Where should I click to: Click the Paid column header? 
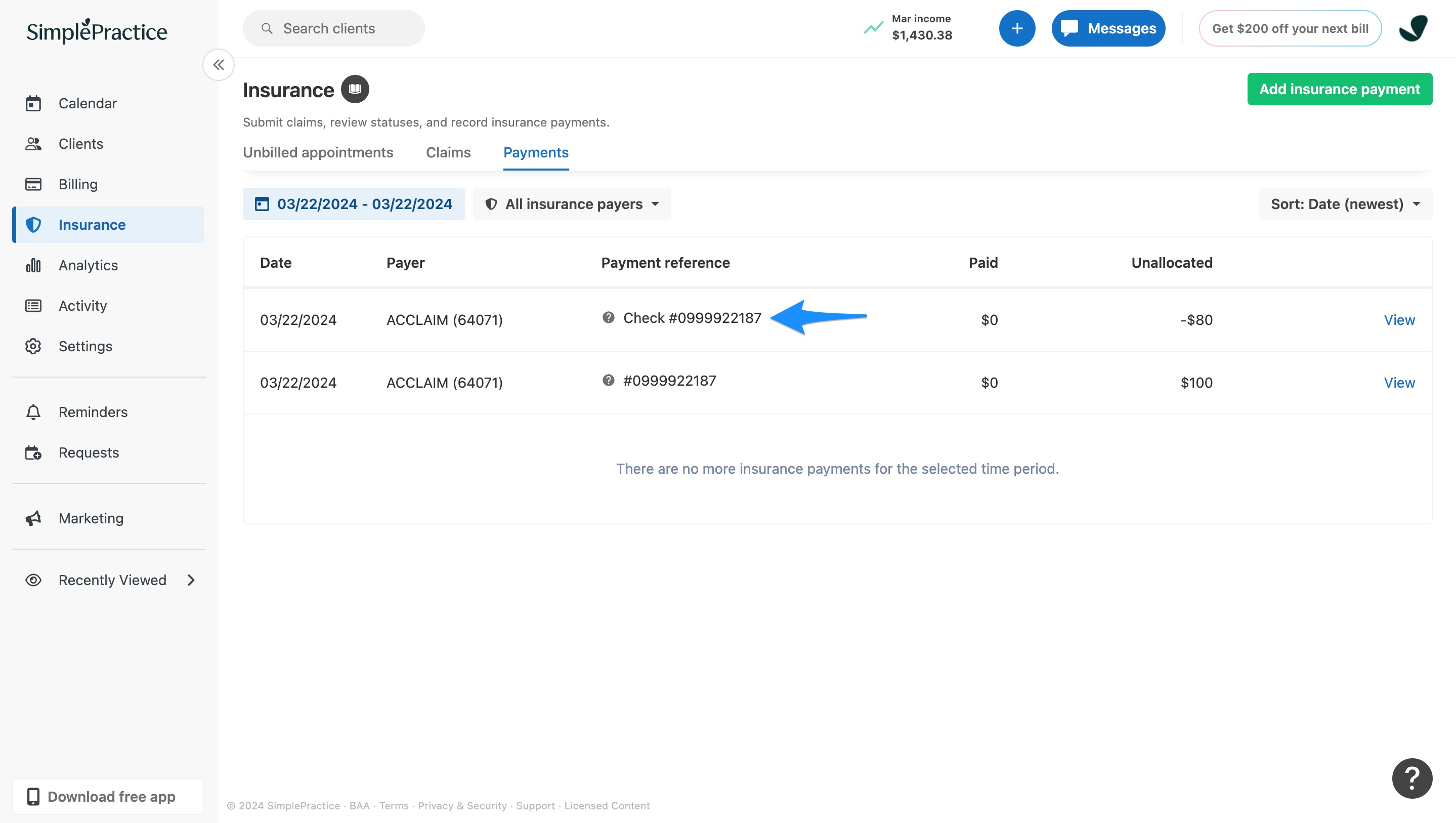(x=983, y=263)
